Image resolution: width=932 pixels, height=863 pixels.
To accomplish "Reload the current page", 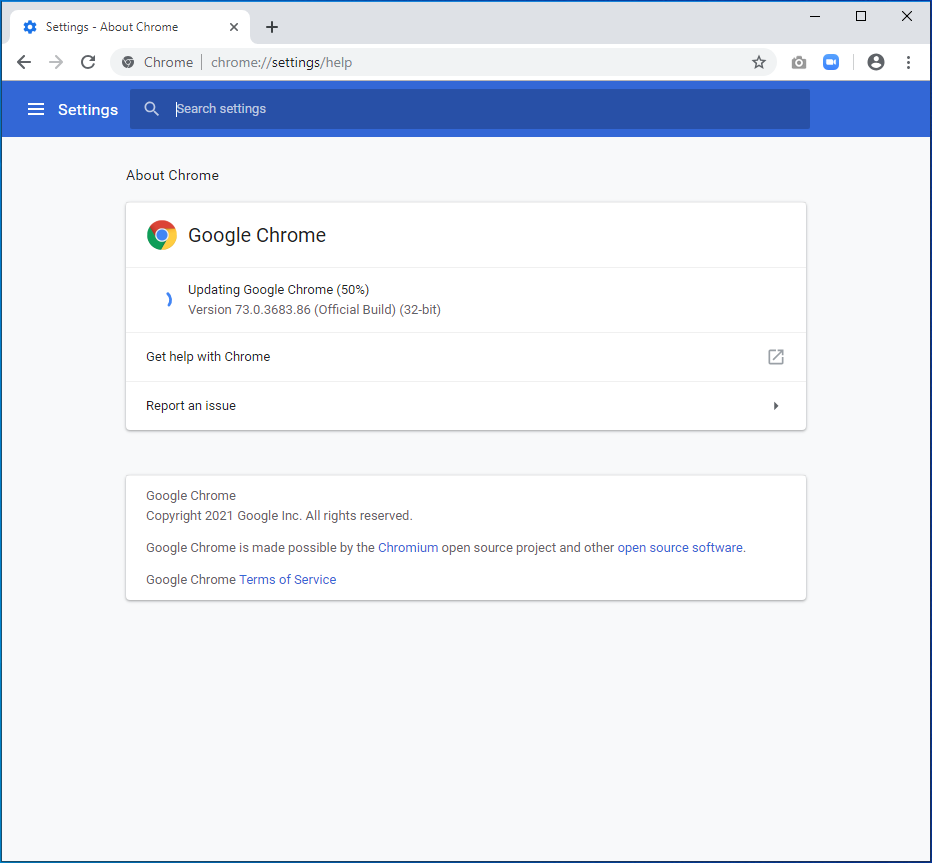I will point(88,62).
